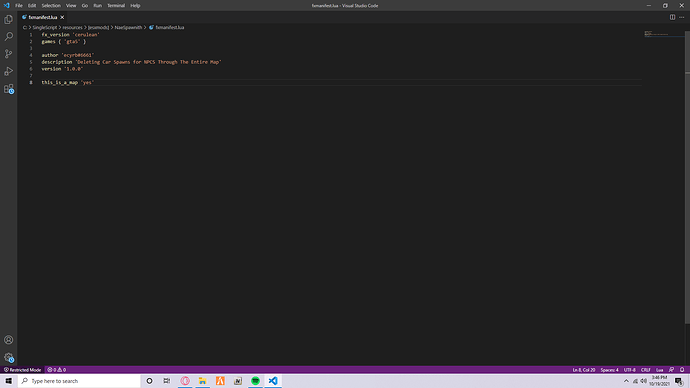Open the Windows Start menu
The width and height of the screenshot is (690, 388).
(8, 381)
